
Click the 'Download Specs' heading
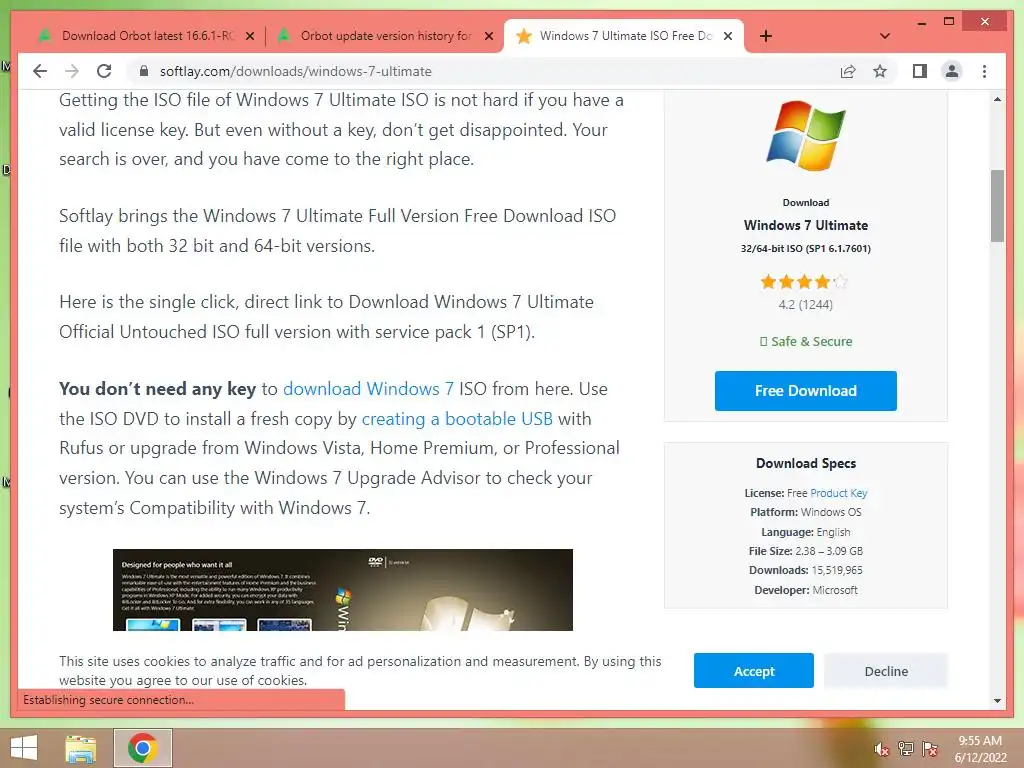[x=806, y=463]
